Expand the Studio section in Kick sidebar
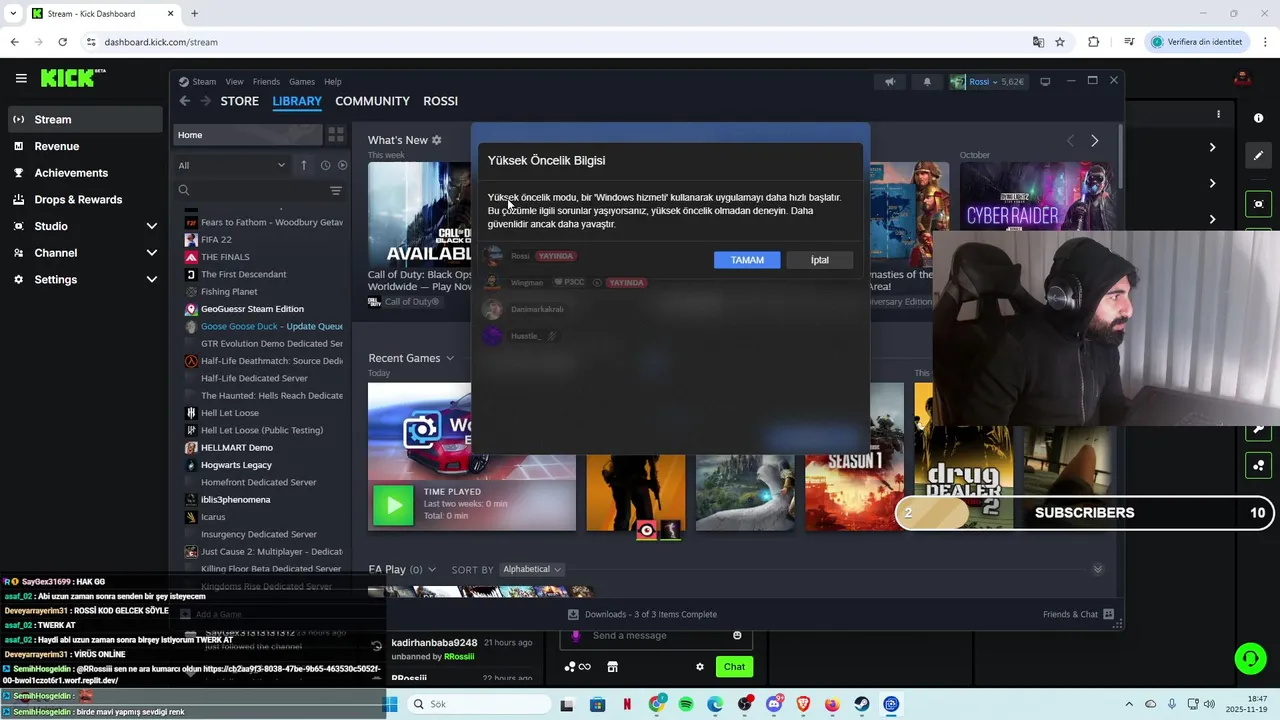 click(152, 226)
